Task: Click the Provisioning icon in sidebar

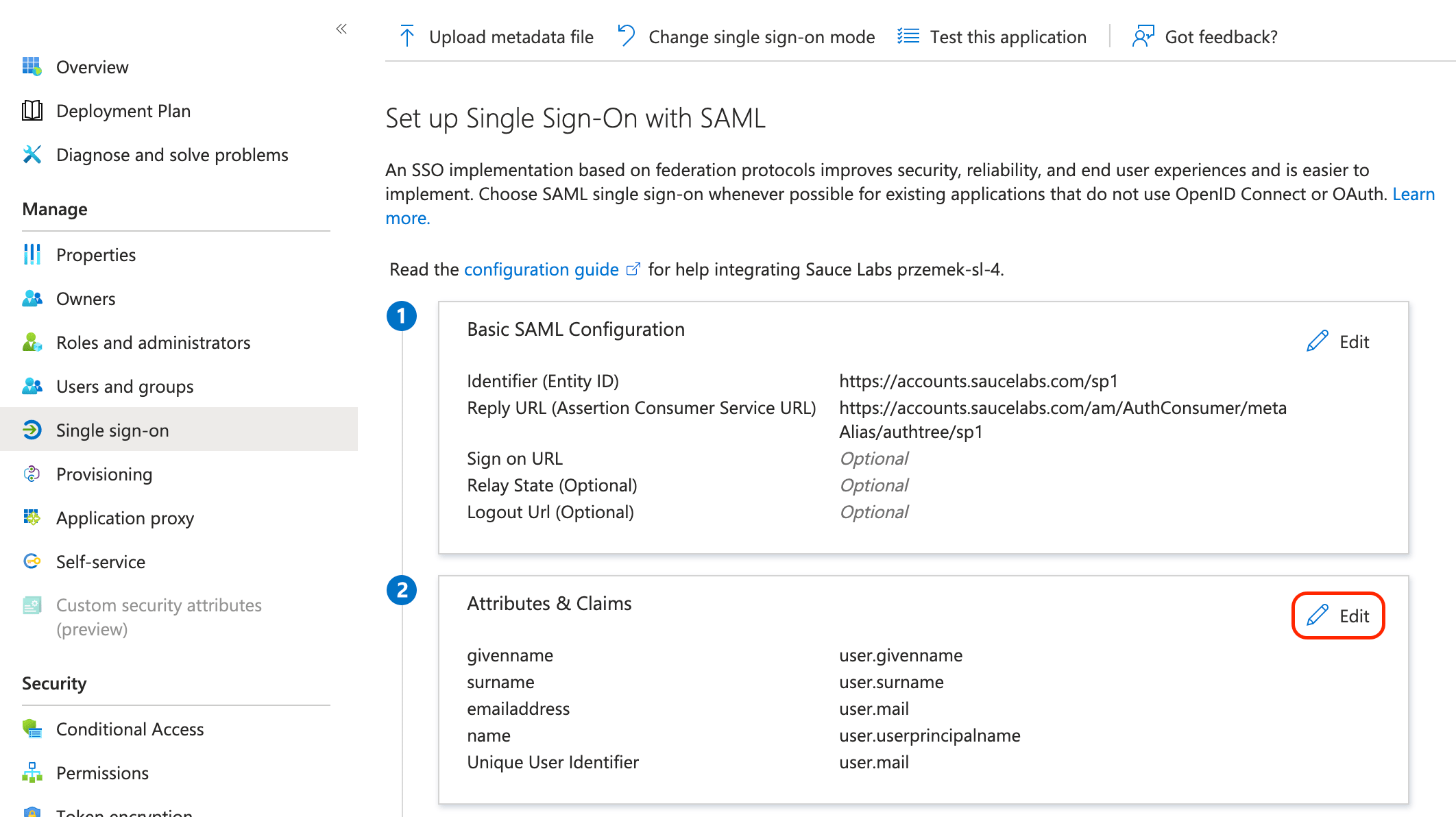Action: (x=32, y=474)
